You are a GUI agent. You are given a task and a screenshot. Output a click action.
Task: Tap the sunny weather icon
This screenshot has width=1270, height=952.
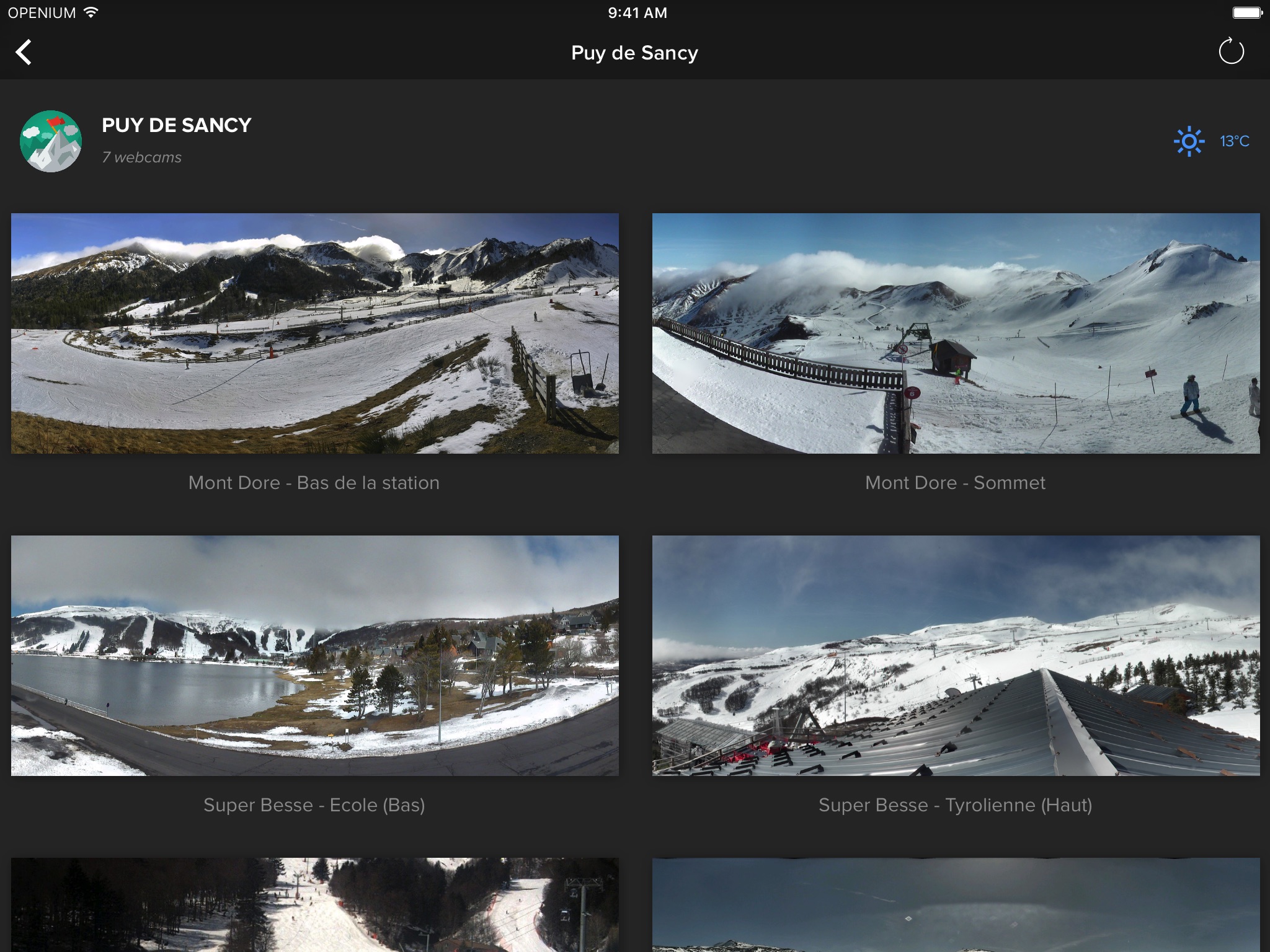1189,142
